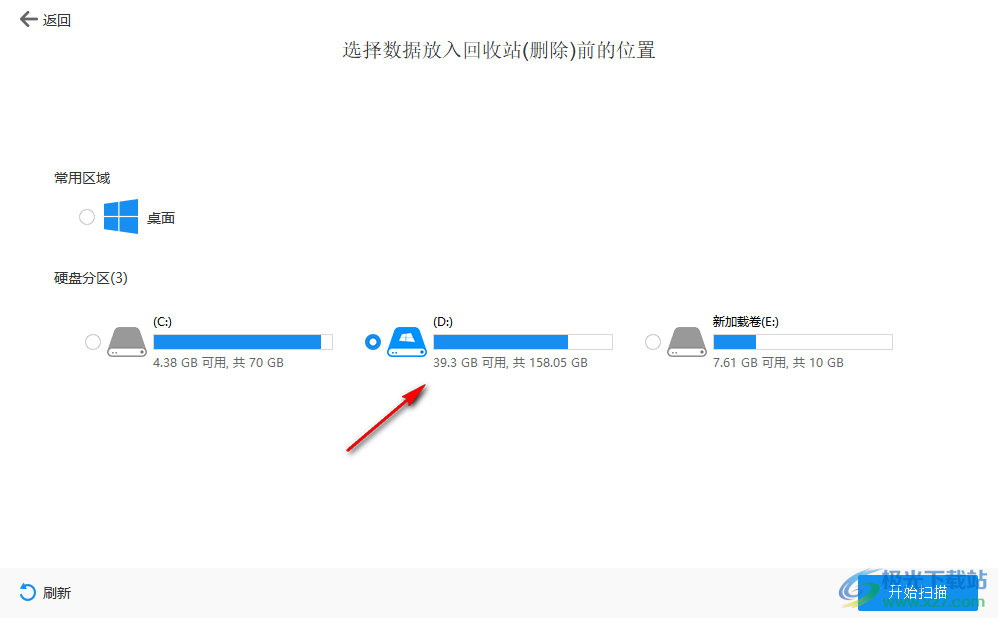Click the back arrow icon to return
Viewport: 998px width, 618px height.
(x=29, y=19)
